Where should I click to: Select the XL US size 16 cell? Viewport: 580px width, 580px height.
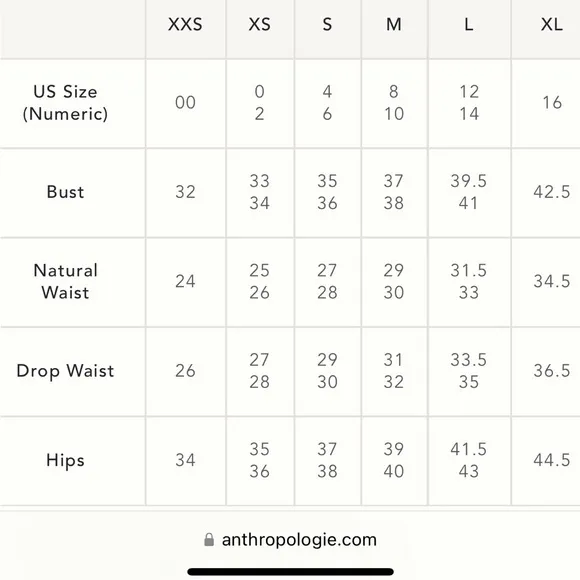[x=552, y=103]
